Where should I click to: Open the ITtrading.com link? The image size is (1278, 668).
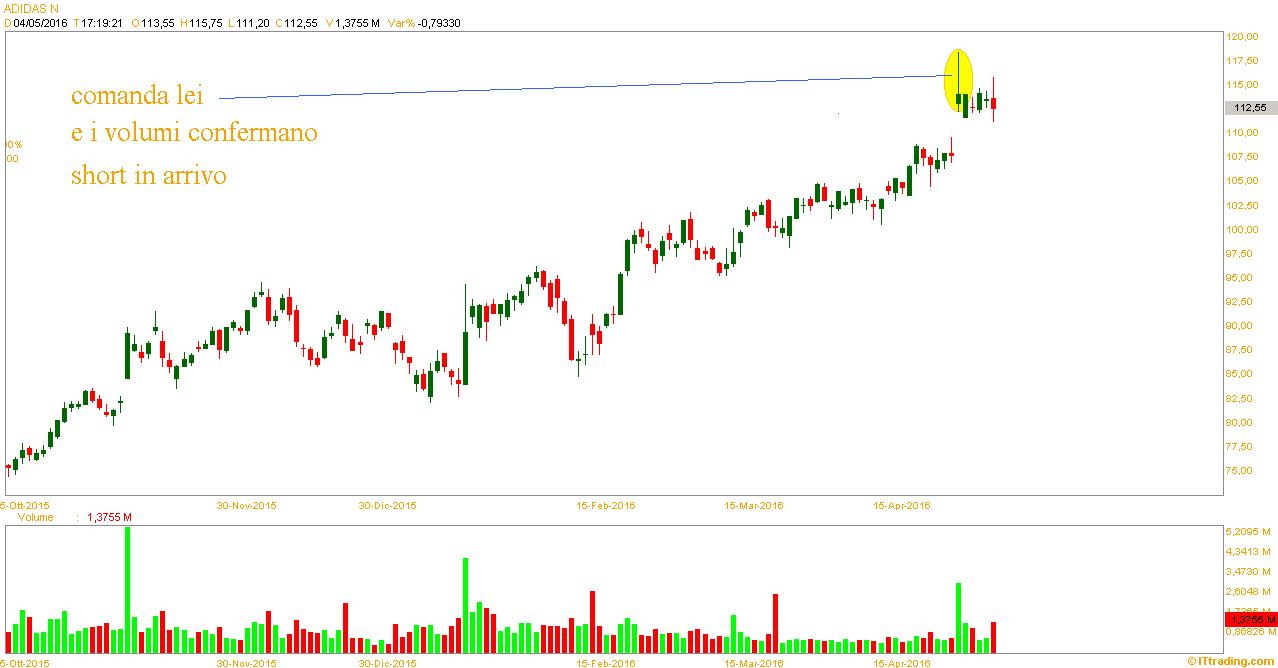pyautogui.click(x=1231, y=661)
